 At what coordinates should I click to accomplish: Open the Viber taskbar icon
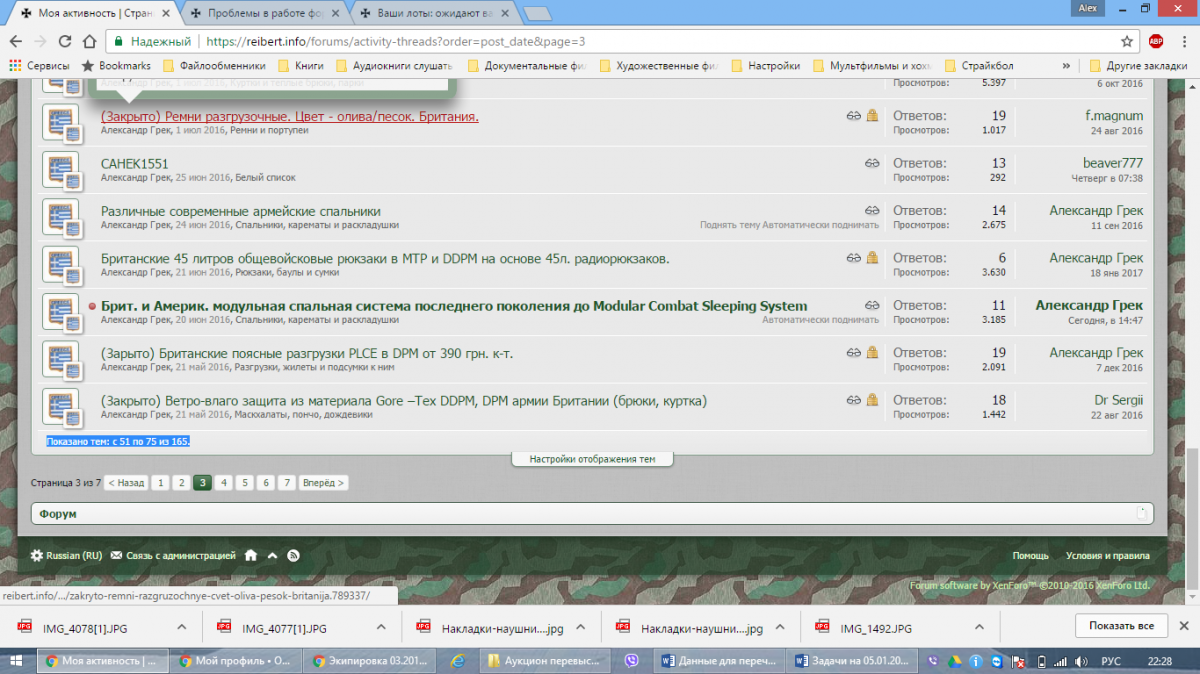click(632, 661)
